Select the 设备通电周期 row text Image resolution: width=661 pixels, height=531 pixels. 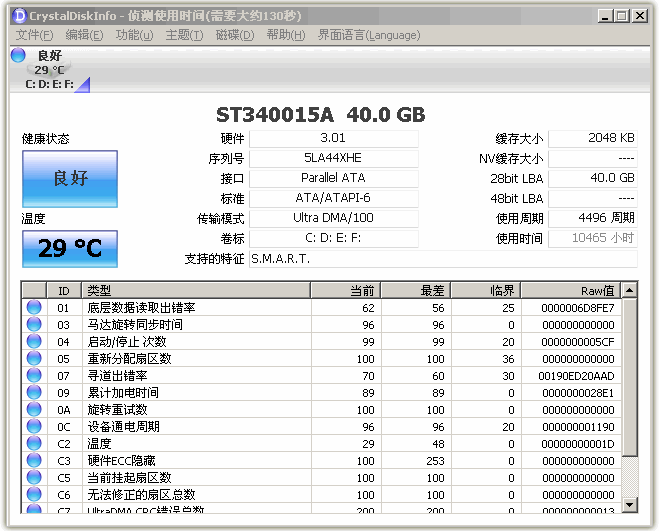(123, 427)
